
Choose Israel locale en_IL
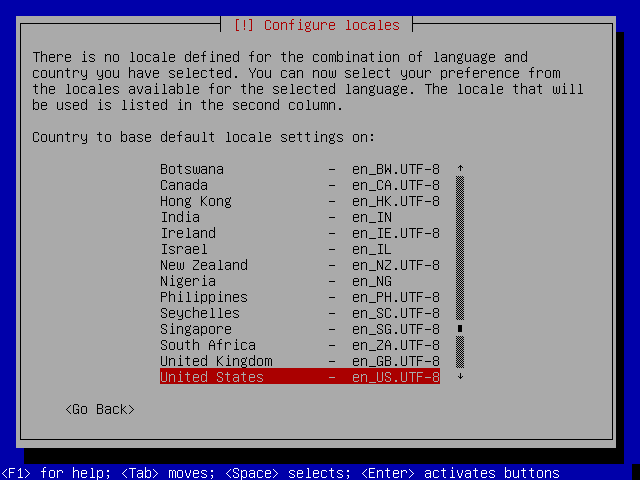(299, 249)
